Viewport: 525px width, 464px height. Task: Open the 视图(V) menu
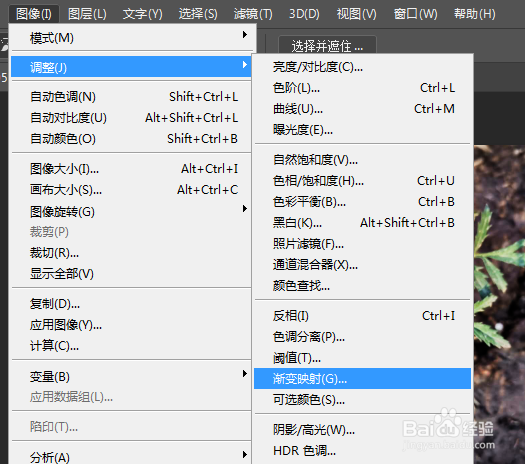click(x=356, y=14)
